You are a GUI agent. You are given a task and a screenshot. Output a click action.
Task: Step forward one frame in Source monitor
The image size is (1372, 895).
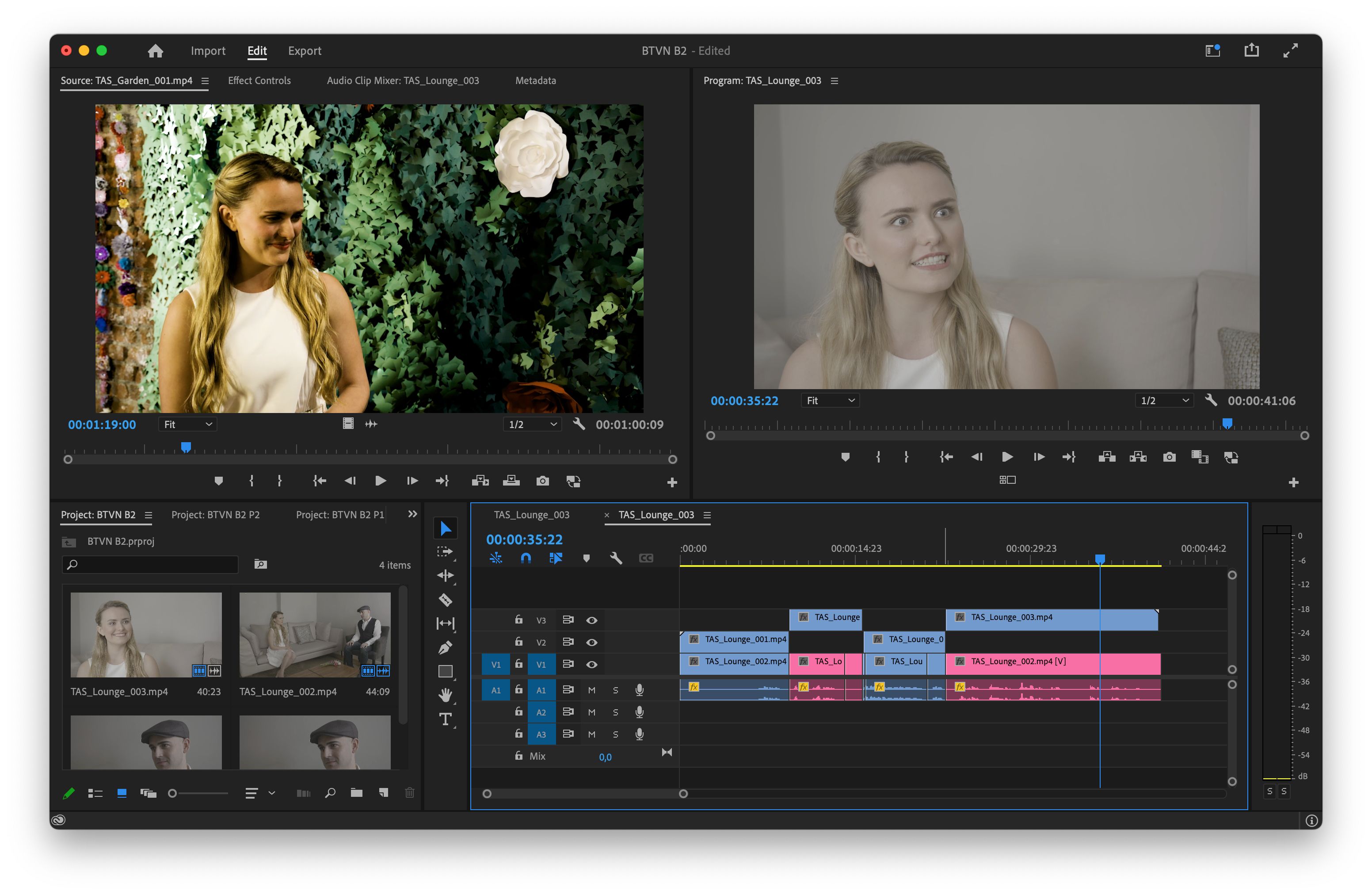(x=412, y=481)
